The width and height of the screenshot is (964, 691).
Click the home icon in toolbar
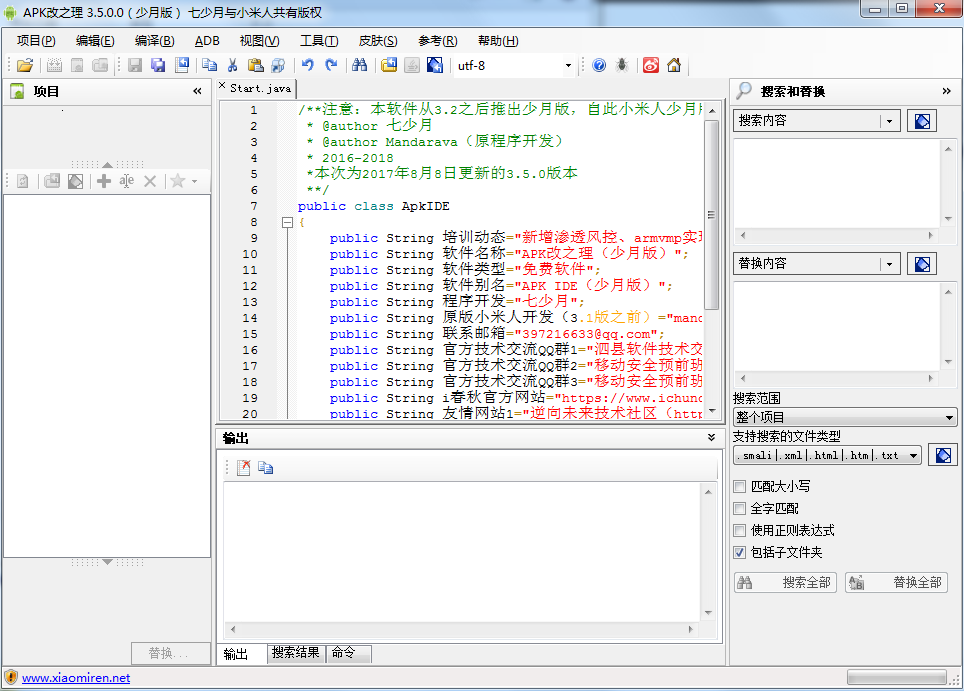pyautogui.click(x=674, y=65)
